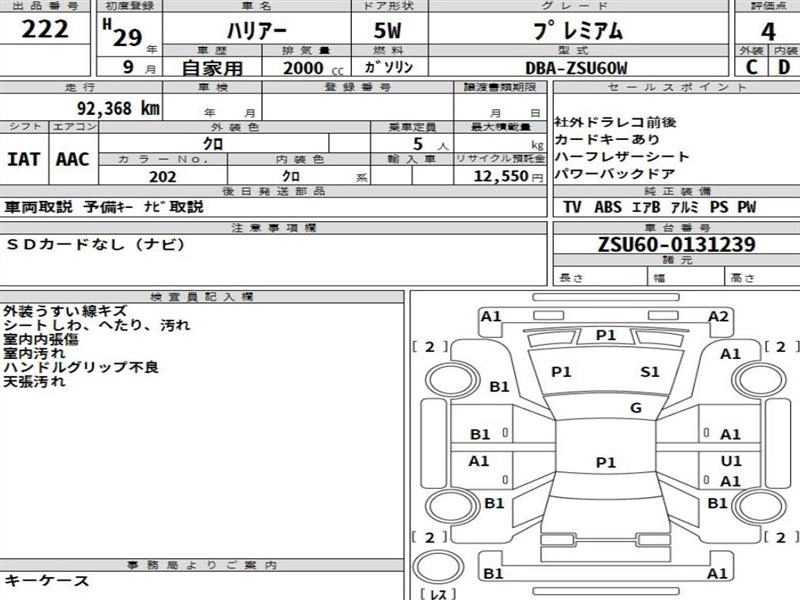Click the 高さ dimension label
The width and height of the screenshot is (800, 600).
coord(742,278)
